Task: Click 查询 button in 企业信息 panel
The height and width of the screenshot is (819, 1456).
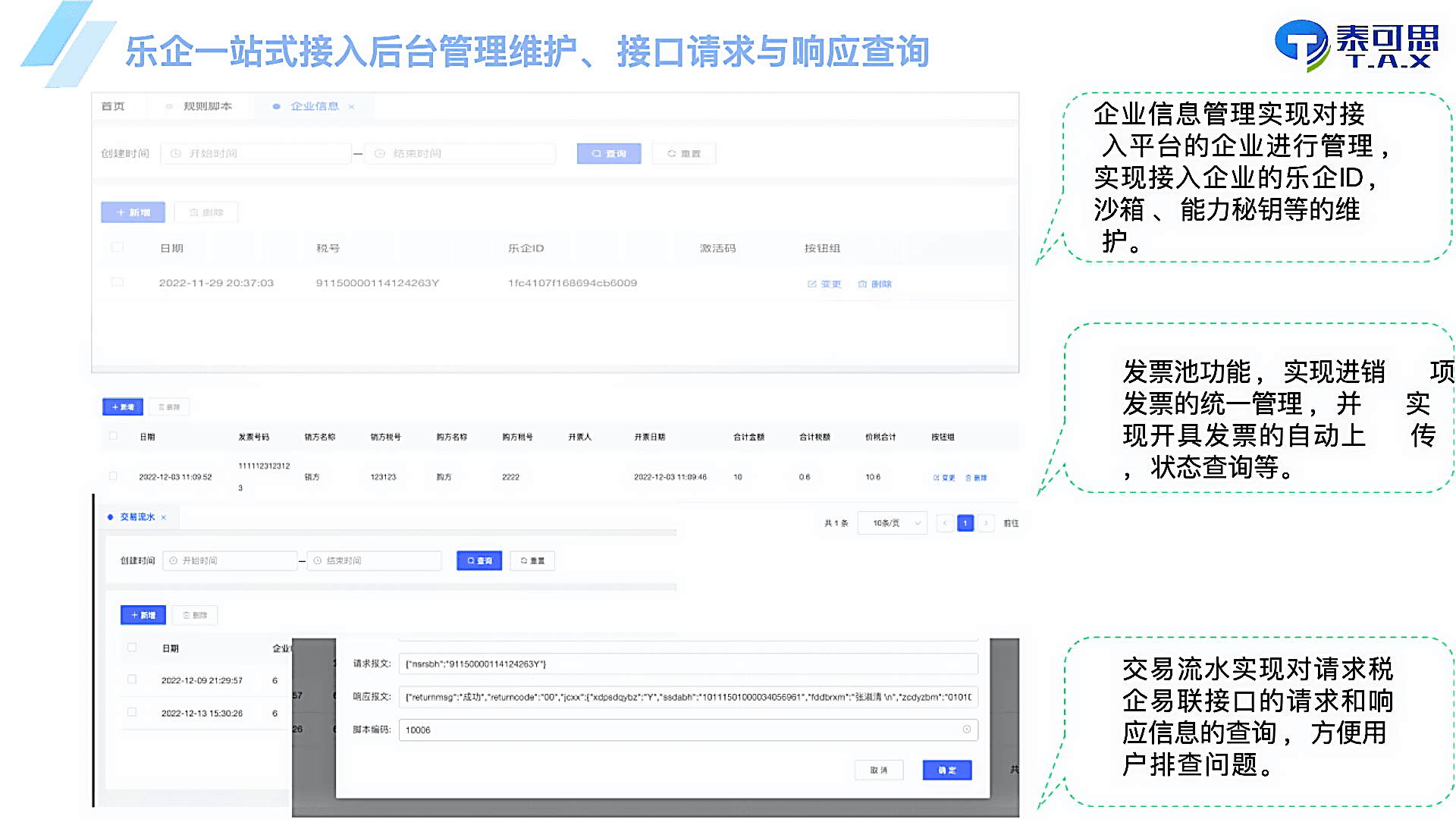Action: (609, 153)
